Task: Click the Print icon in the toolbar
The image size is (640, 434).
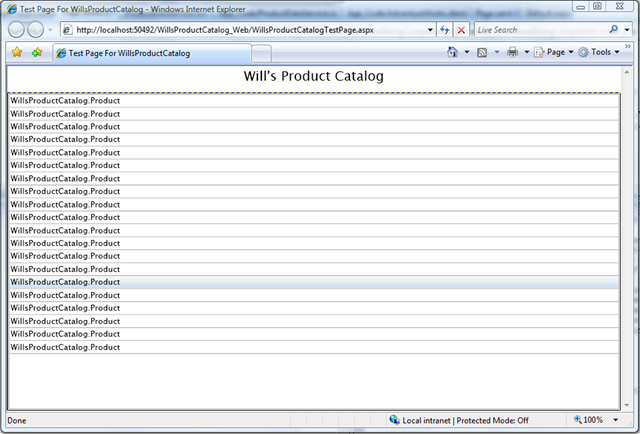Action: click(512, 52)
